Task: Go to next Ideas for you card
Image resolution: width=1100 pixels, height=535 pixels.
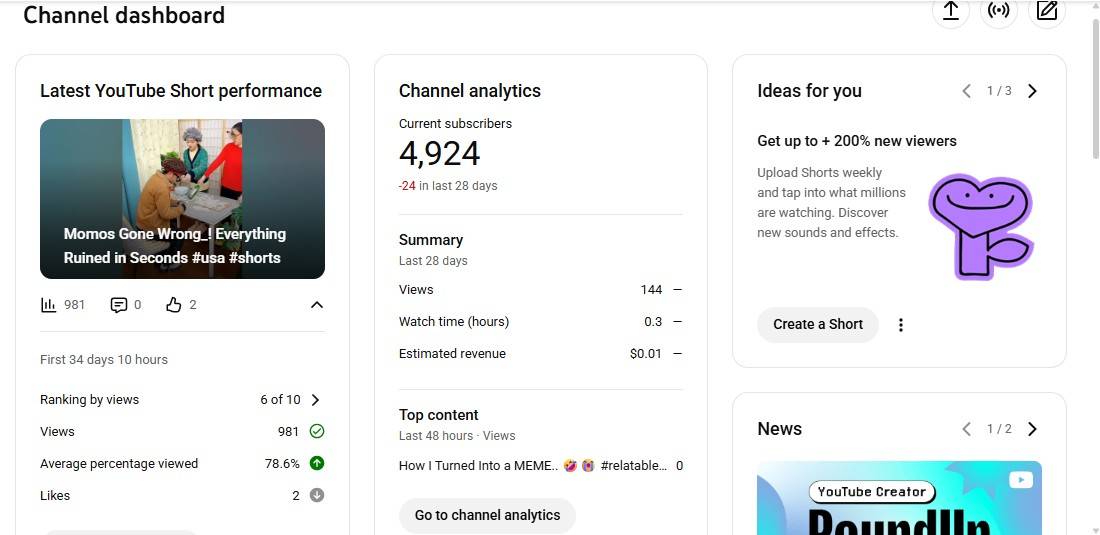Action: pyautogui.click(x=1033, y=91)
